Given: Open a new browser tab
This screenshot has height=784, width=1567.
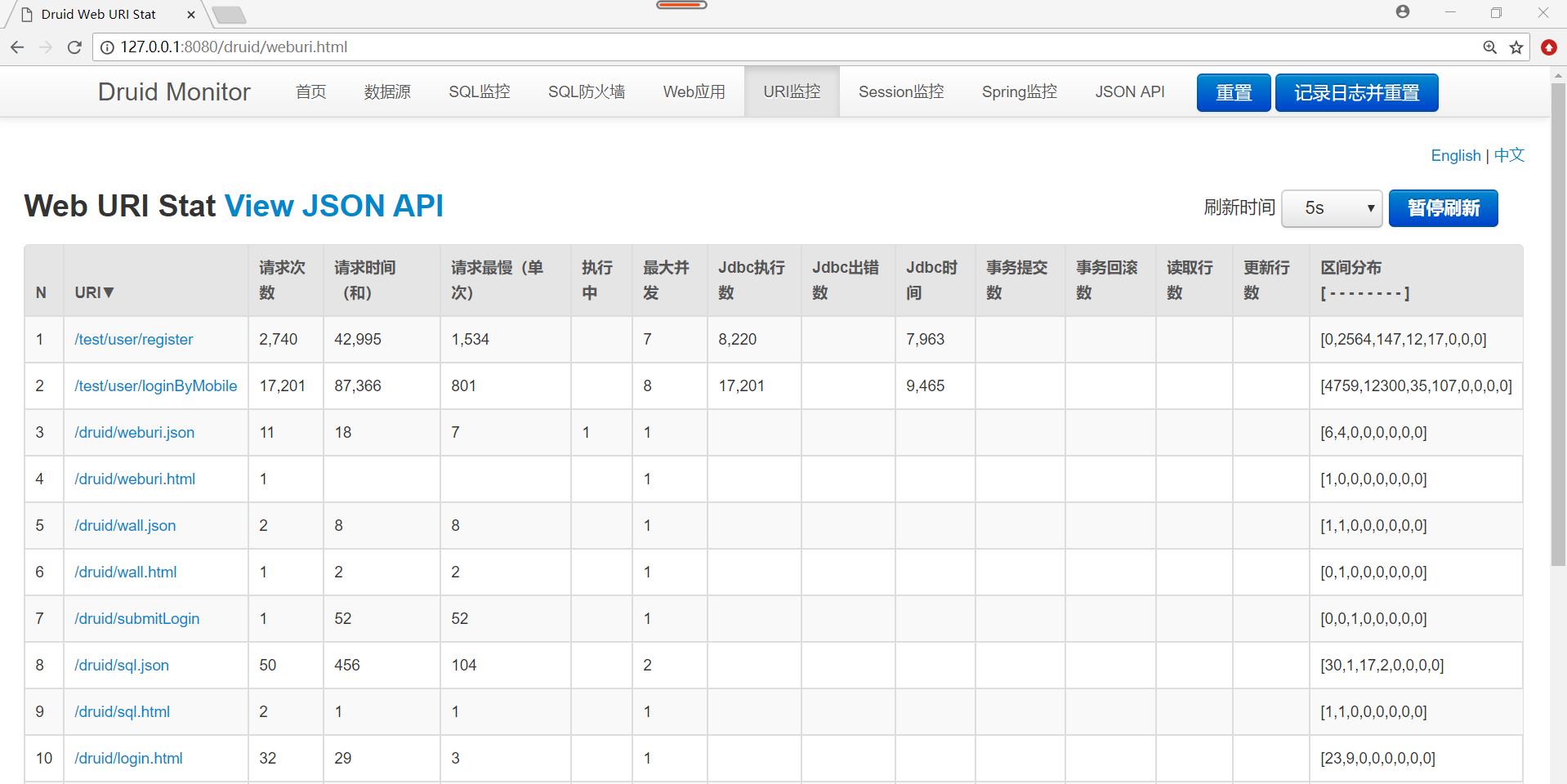Looking at the screenshot, I should pyautogui.click(x=229, y=15).
